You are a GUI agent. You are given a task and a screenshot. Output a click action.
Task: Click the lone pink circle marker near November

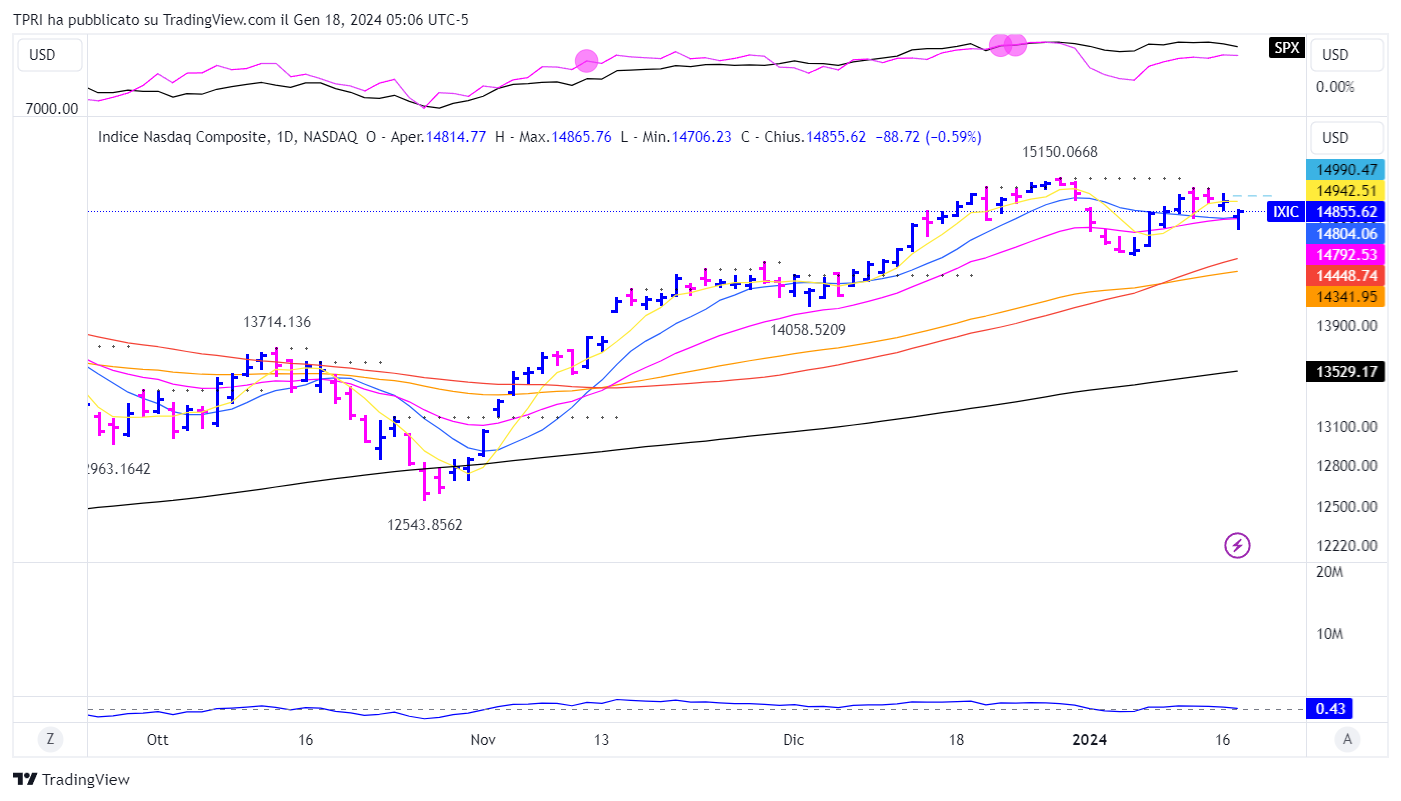(586, 61)
